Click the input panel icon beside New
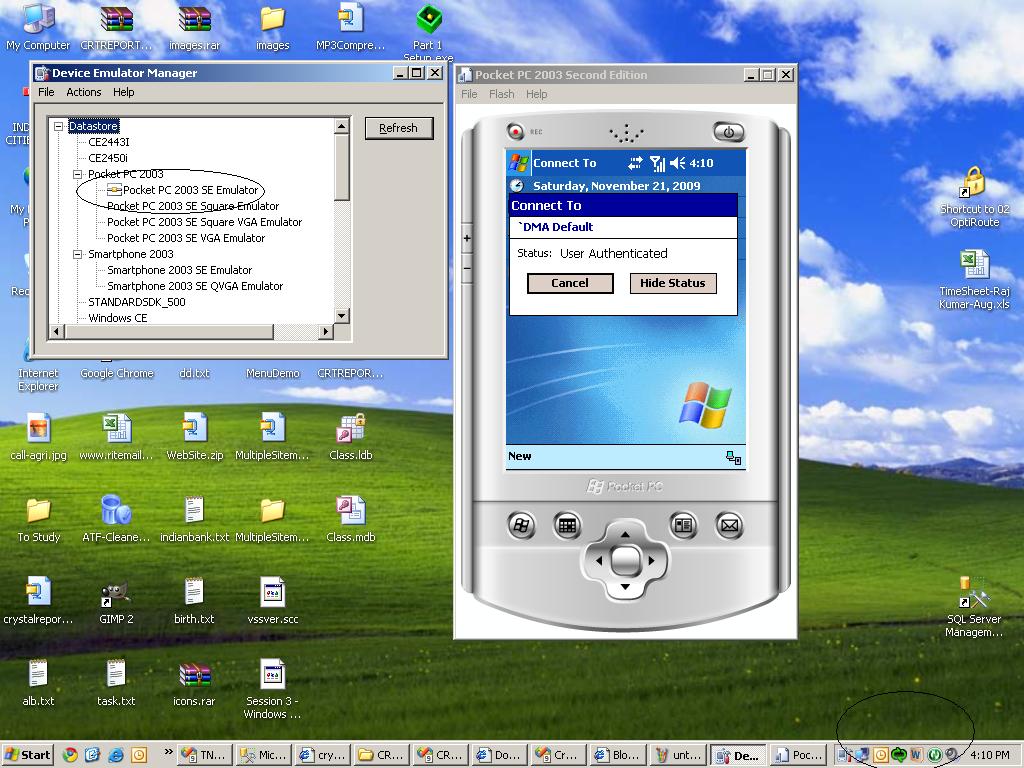Screen dimensions: 1024x768 [731, 455]
